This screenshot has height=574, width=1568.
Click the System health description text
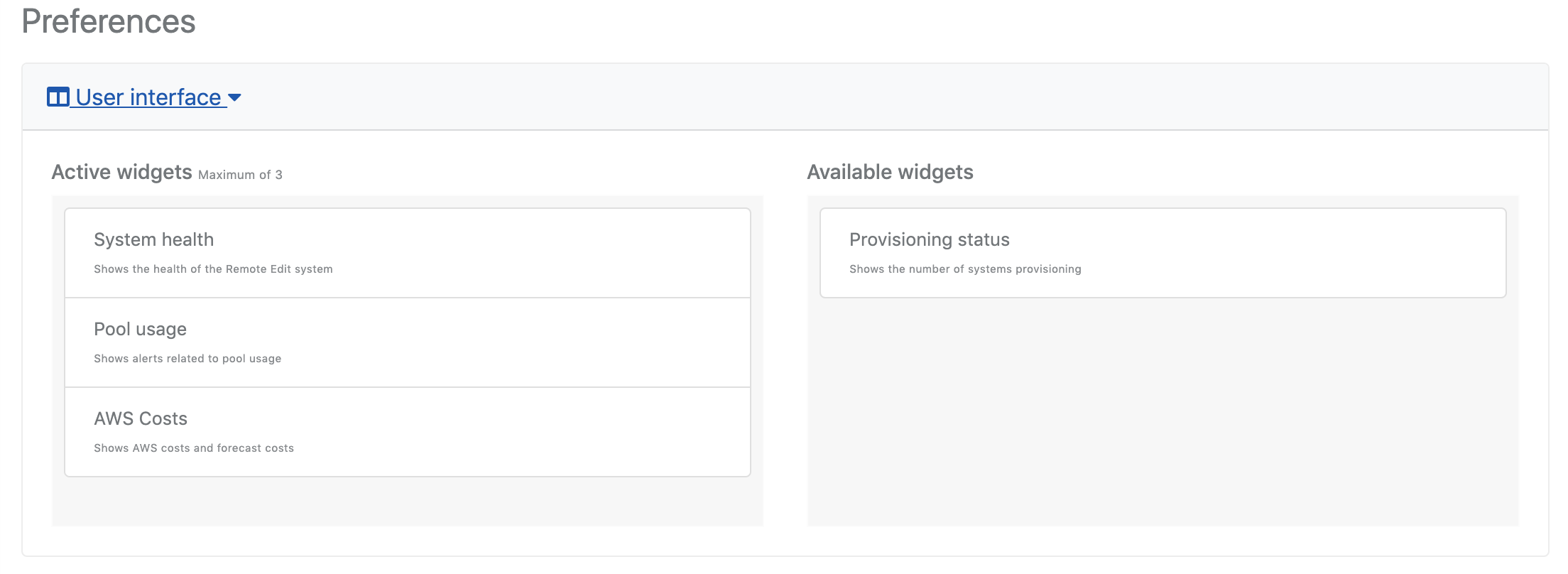pos(213,269)
